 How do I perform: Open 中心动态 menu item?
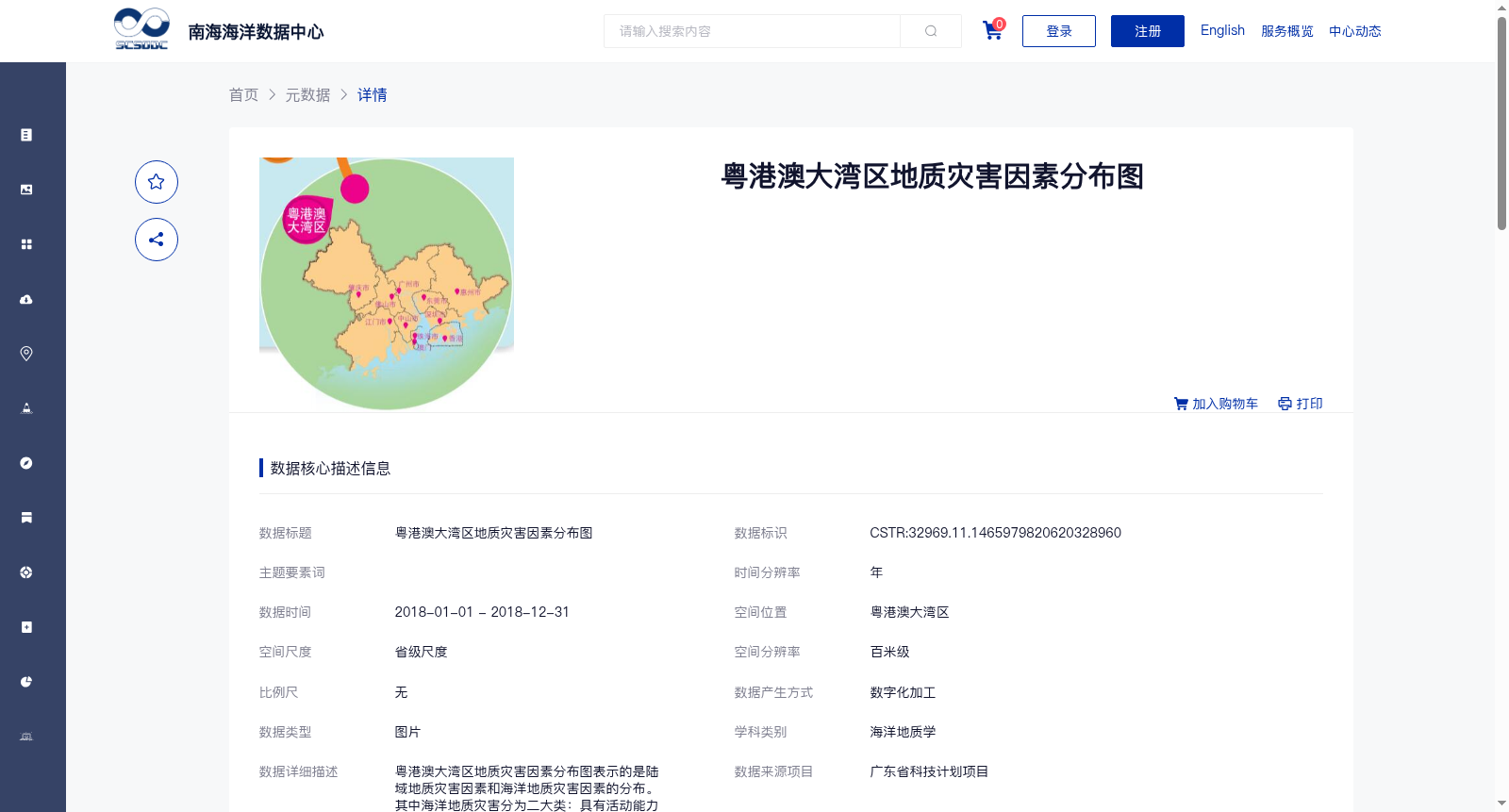click(x=1355, y=31)
